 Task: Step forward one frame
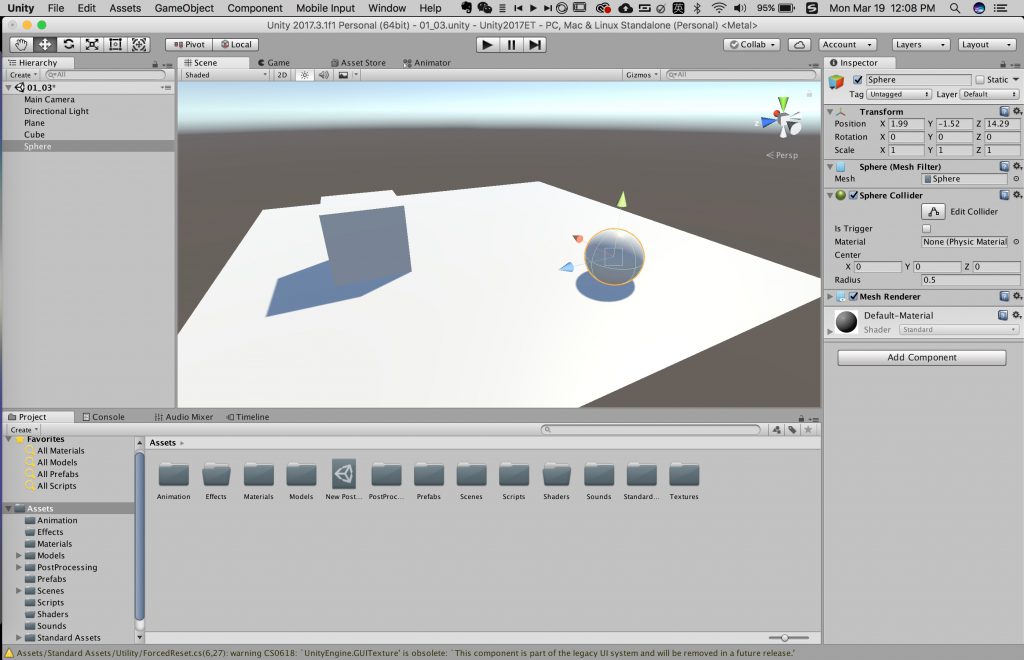[535, 44]
